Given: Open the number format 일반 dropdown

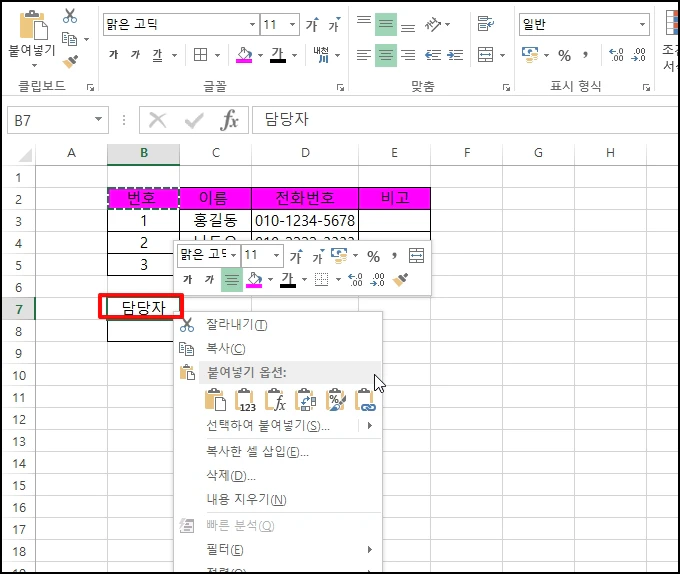Looking at the screenshot, I should (x=642, y=25).
